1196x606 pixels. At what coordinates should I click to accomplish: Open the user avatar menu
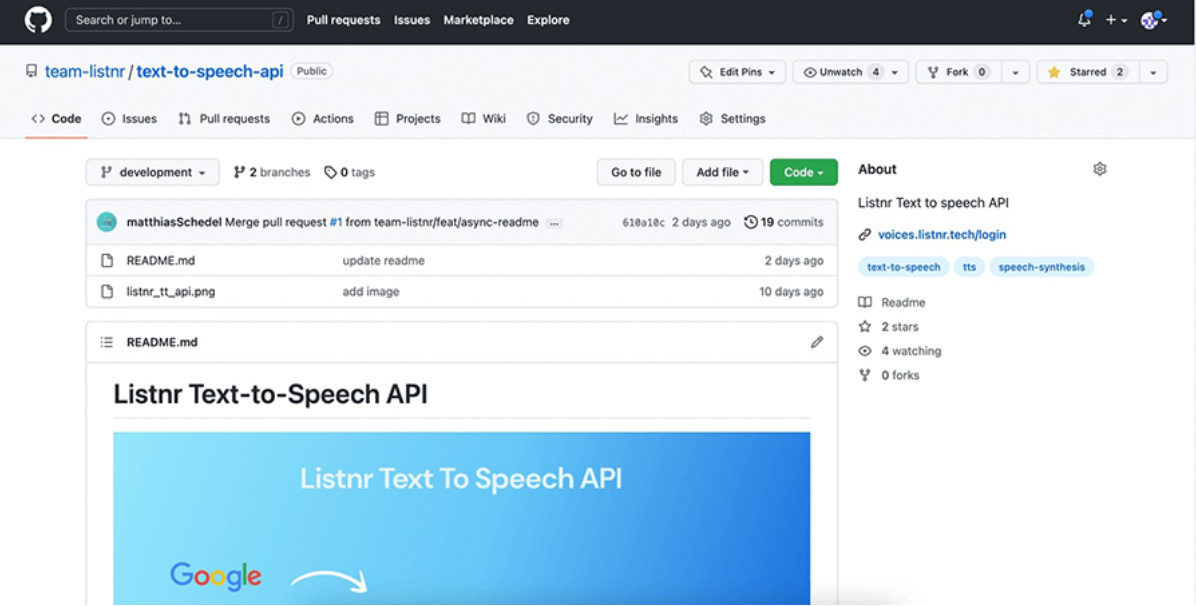(x=1153, y=20)
